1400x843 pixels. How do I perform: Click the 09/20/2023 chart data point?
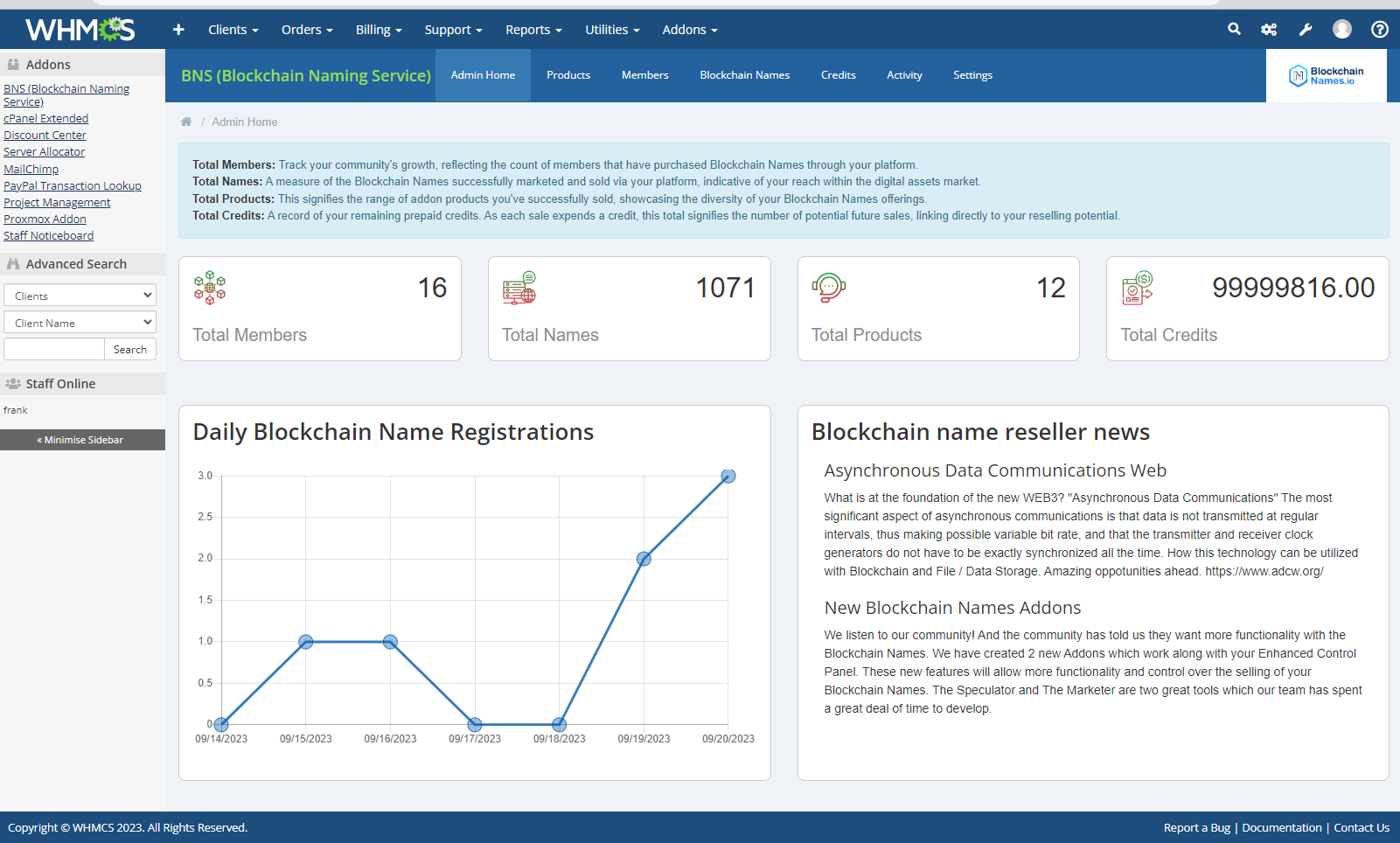pos(728,476)
